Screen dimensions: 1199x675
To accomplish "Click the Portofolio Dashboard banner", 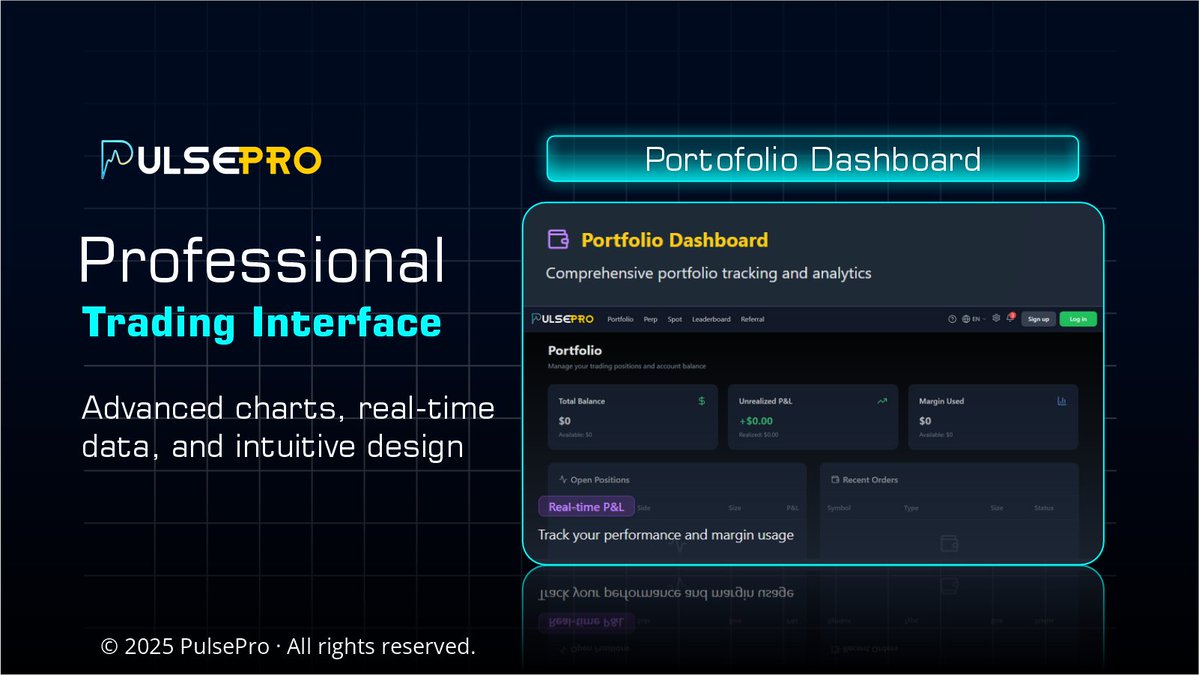I will (812, 159).
